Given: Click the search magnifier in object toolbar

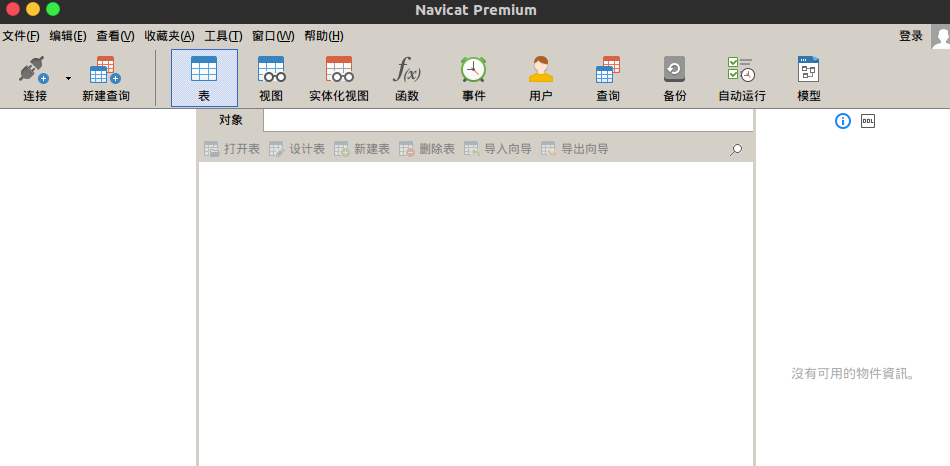Looking at the screenshot, I should coord(737,149).
